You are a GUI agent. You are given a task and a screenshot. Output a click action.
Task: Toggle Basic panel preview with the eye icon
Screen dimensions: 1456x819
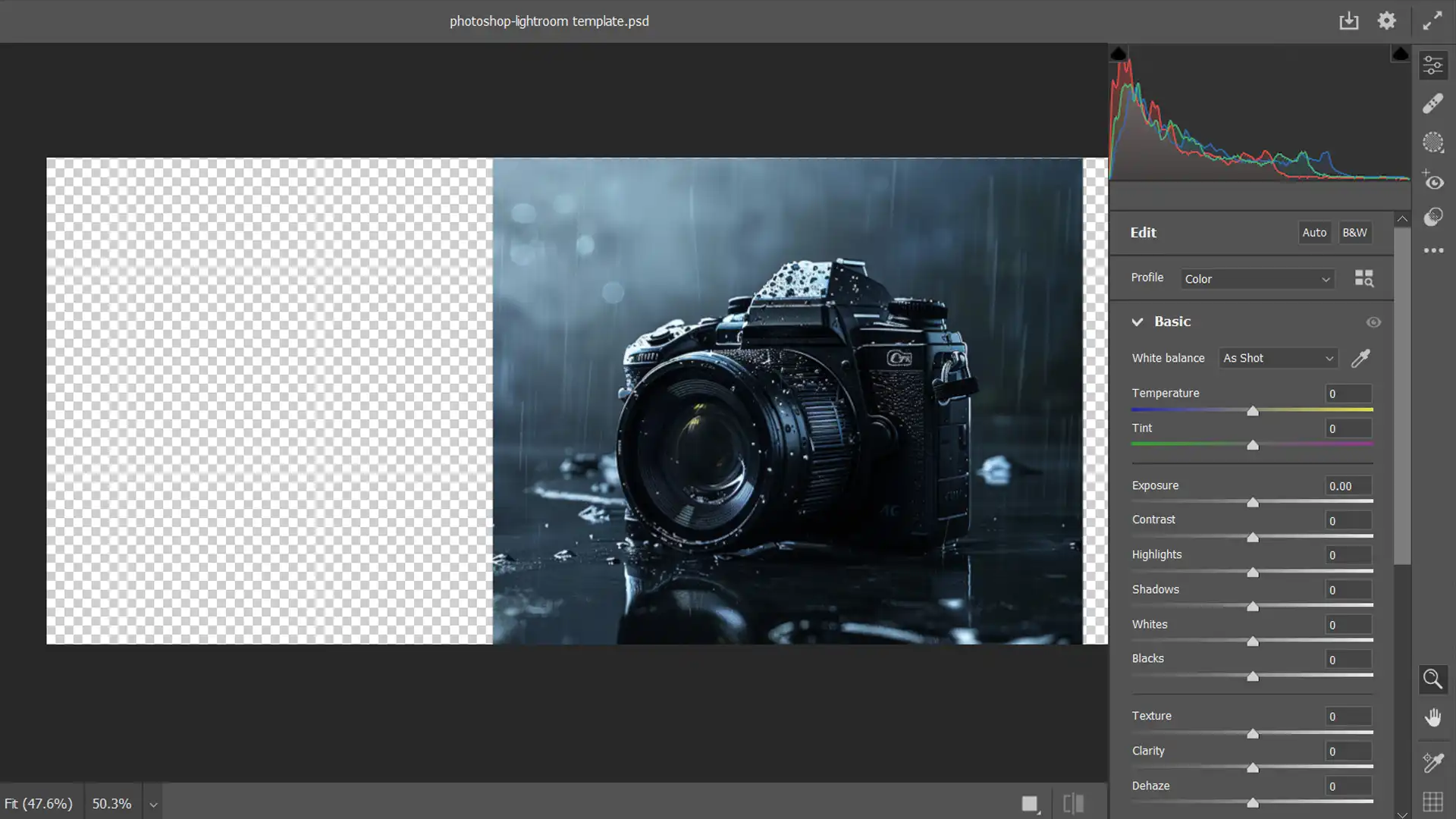click(1374, 322)
